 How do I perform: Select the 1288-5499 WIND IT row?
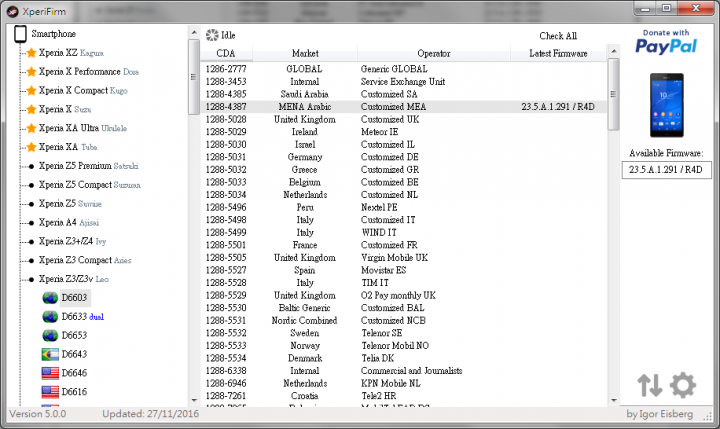(x=404, y=232)
